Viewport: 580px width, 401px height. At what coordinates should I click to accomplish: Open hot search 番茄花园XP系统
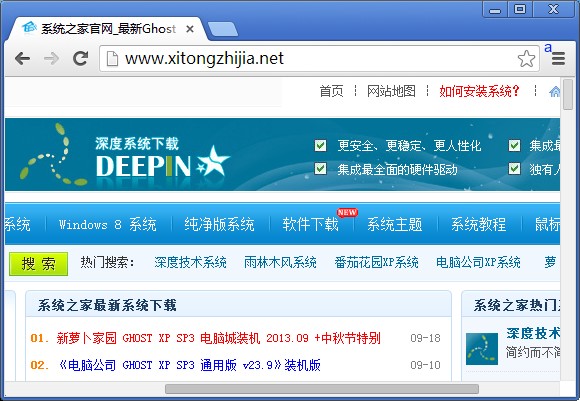(377, 262)
